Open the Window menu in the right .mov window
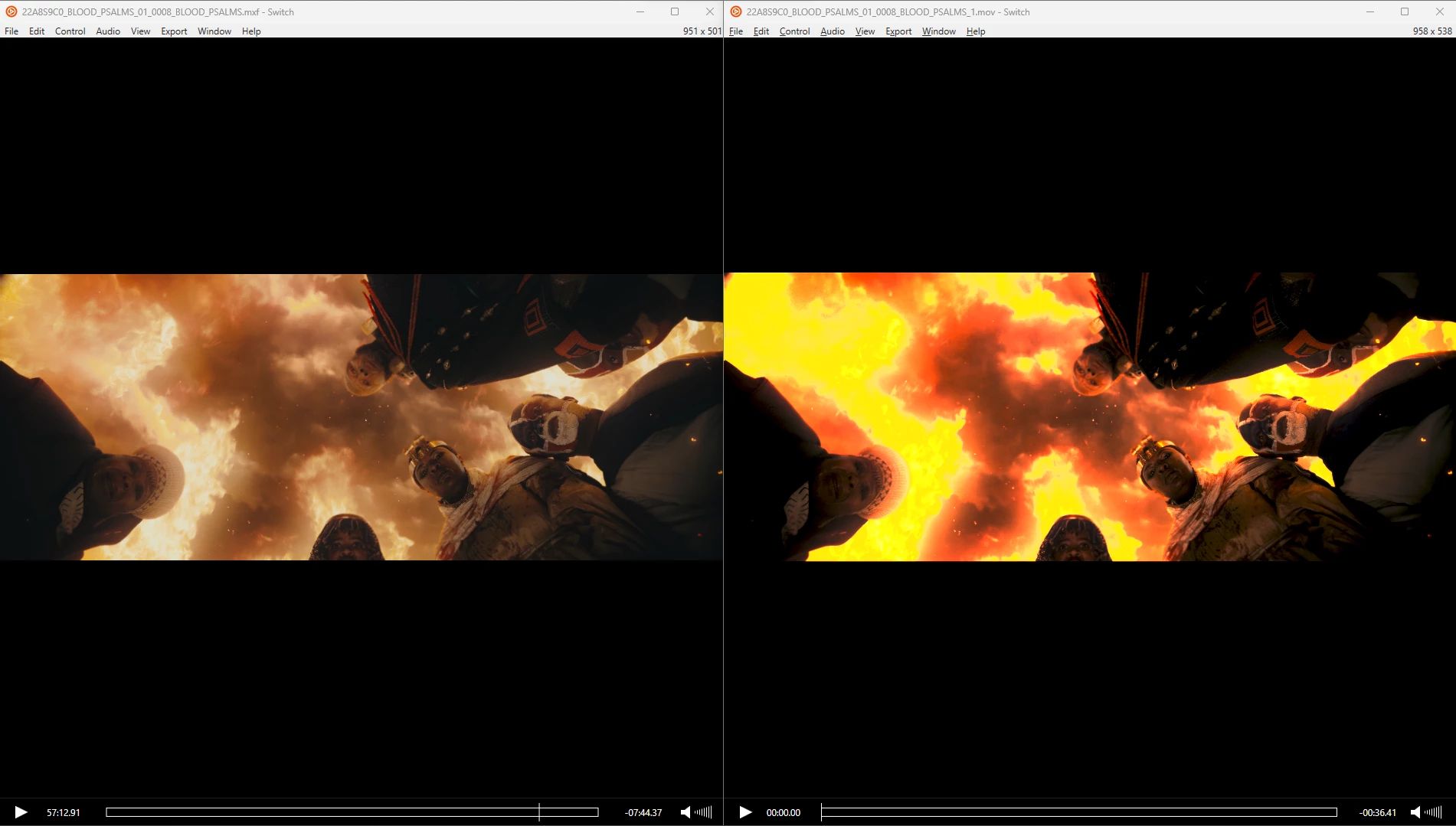1456x826 pixels. click(x=939, y=31)
